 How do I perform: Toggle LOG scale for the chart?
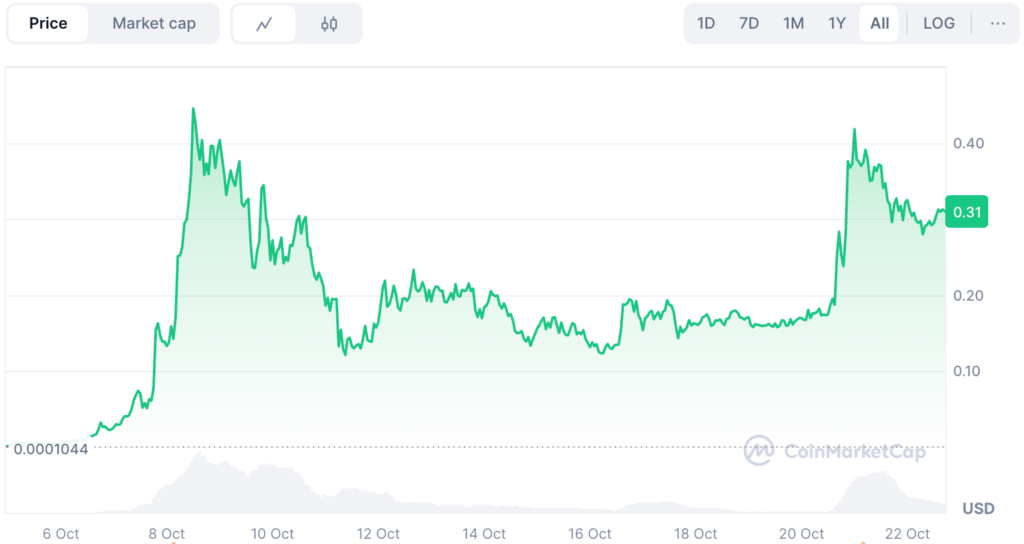939,23
